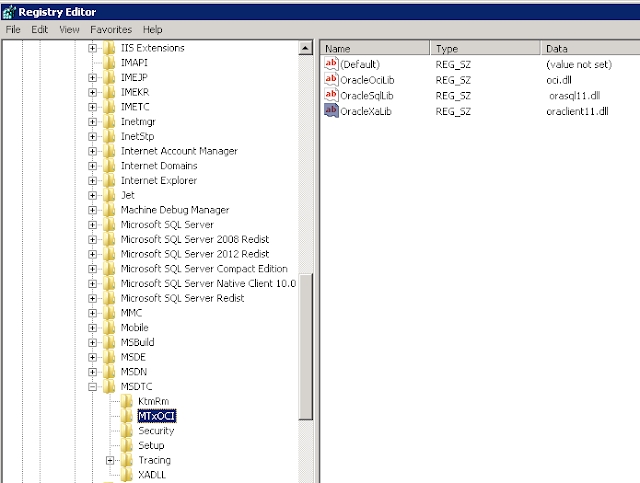The width and height of the screenshot is (640, 483).
Task: Click the Jet folder icon
Action: pyautogui.click(x=109, y=195)
